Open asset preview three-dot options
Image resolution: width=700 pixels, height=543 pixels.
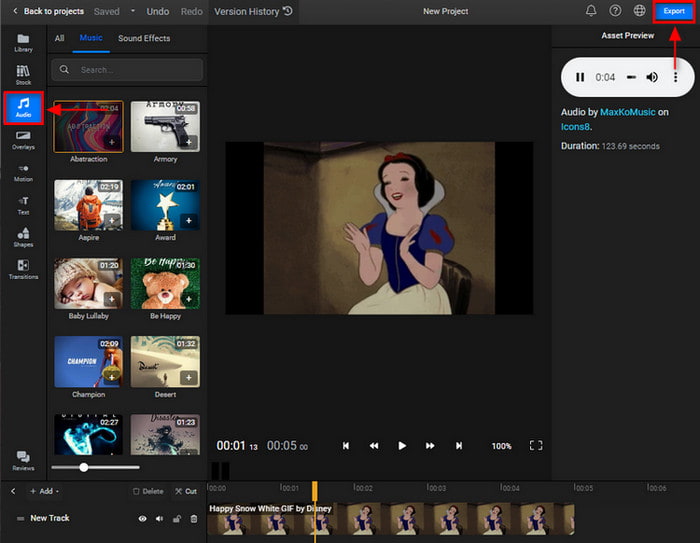tap(675, 77)
